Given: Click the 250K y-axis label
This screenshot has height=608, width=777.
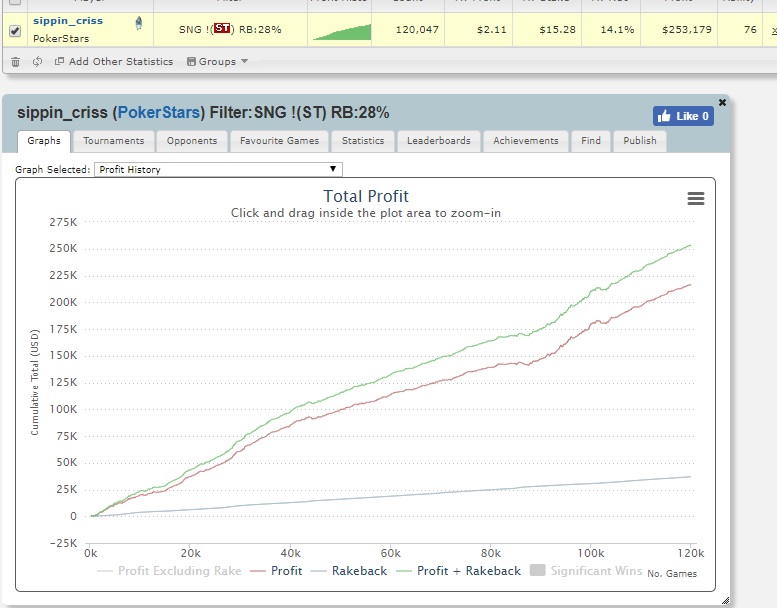Looking at the screenshot, I should click(63, 248).
